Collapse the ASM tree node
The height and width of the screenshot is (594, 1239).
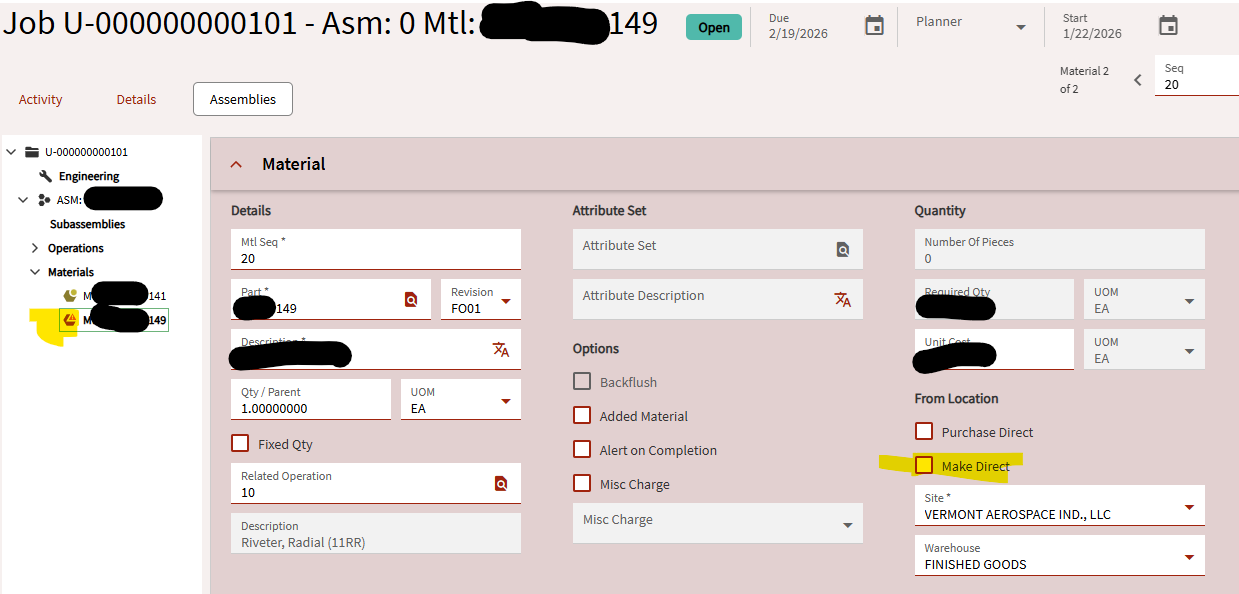23,200
